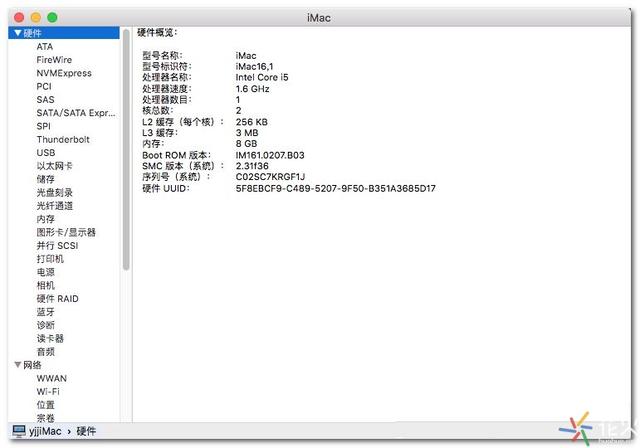Select SPI in the sidebar
The image size is (640, 448).
pyautogui.click(x=43, y=126)
